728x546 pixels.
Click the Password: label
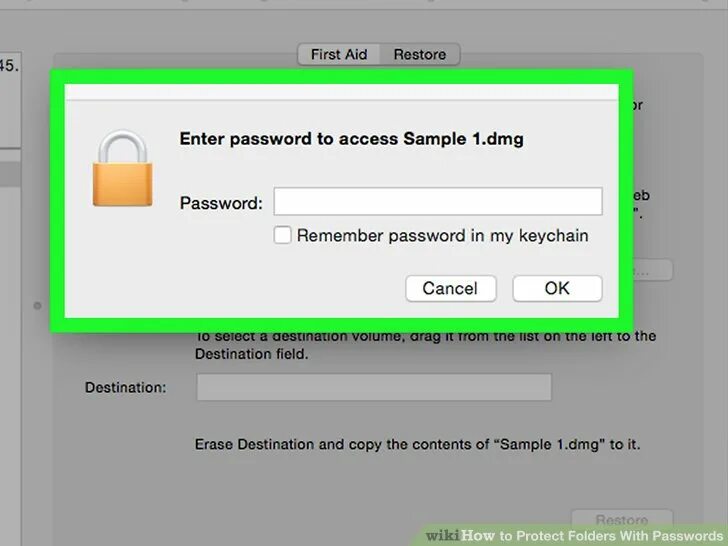click(x=221, y=203)
